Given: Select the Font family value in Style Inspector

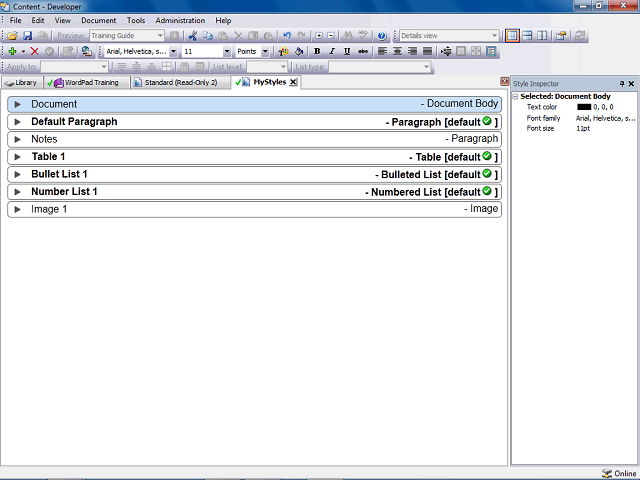Looking at the screenshot, I should tap(605, 118).
